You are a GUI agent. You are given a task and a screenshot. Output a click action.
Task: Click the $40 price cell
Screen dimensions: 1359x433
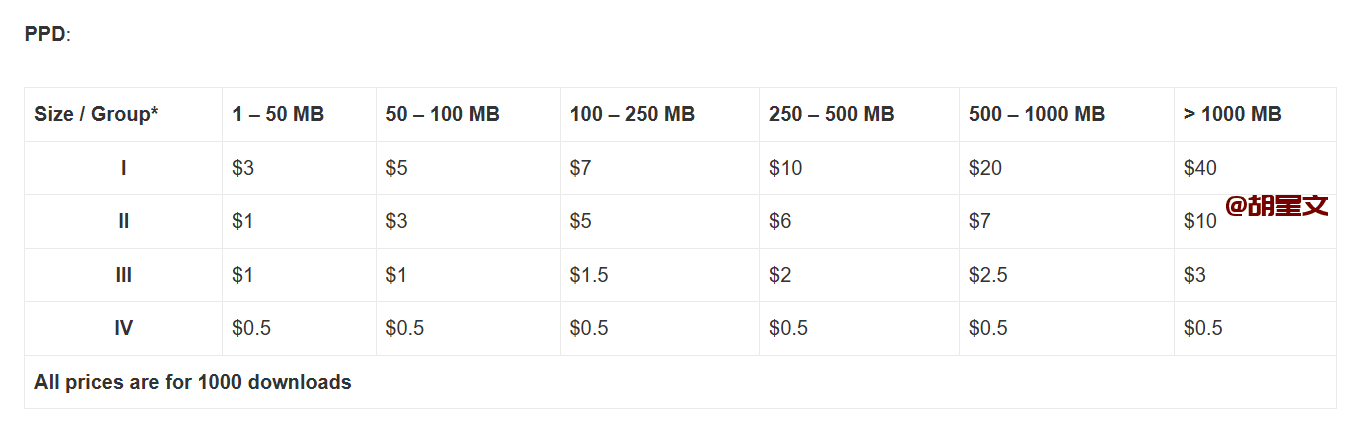click(x=1200, y=168)
